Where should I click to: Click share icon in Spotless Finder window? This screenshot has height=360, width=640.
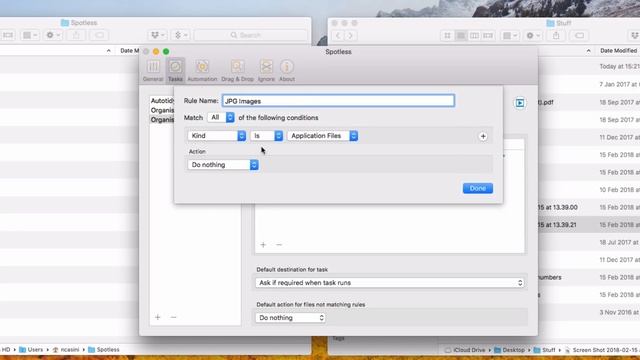(x=76, y=35)
